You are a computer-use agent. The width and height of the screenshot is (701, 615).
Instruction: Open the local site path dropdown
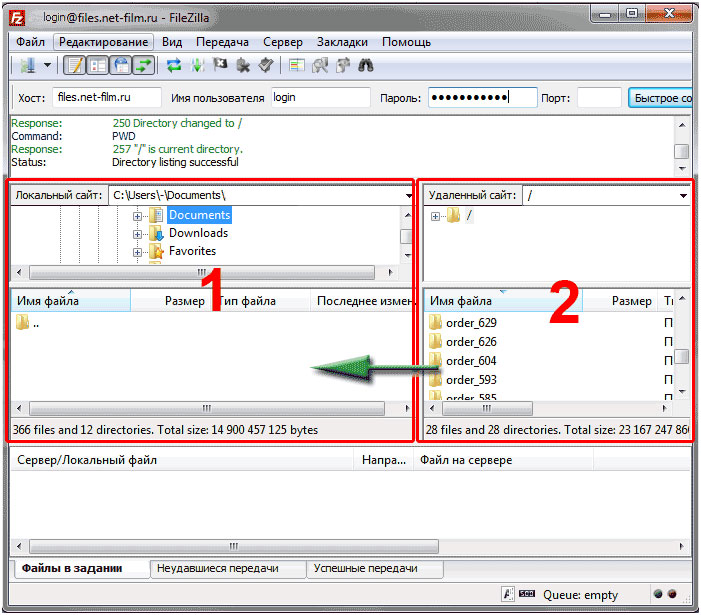coord(409,195)
